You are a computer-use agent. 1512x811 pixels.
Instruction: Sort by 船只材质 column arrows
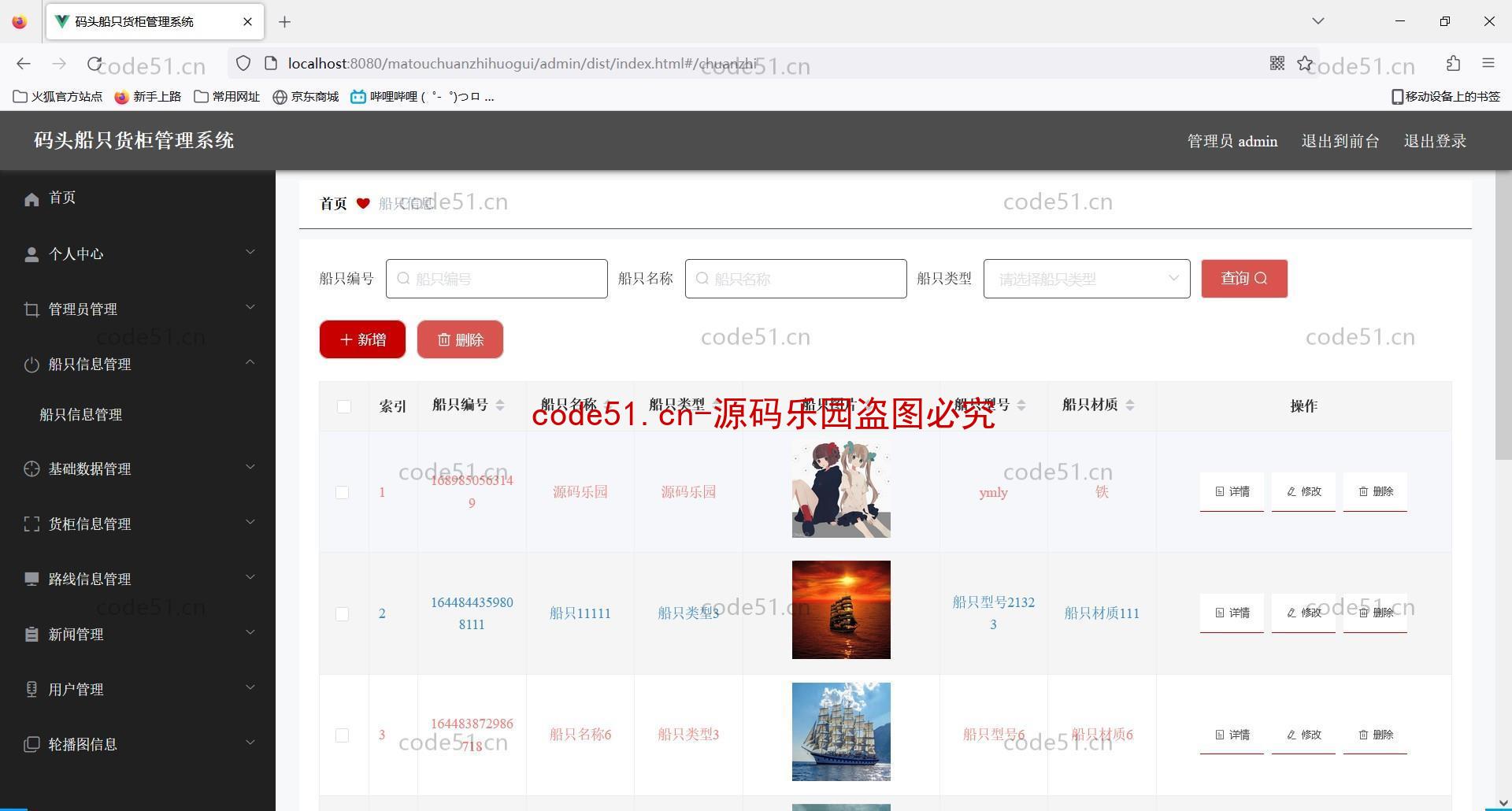(1129, 405)
